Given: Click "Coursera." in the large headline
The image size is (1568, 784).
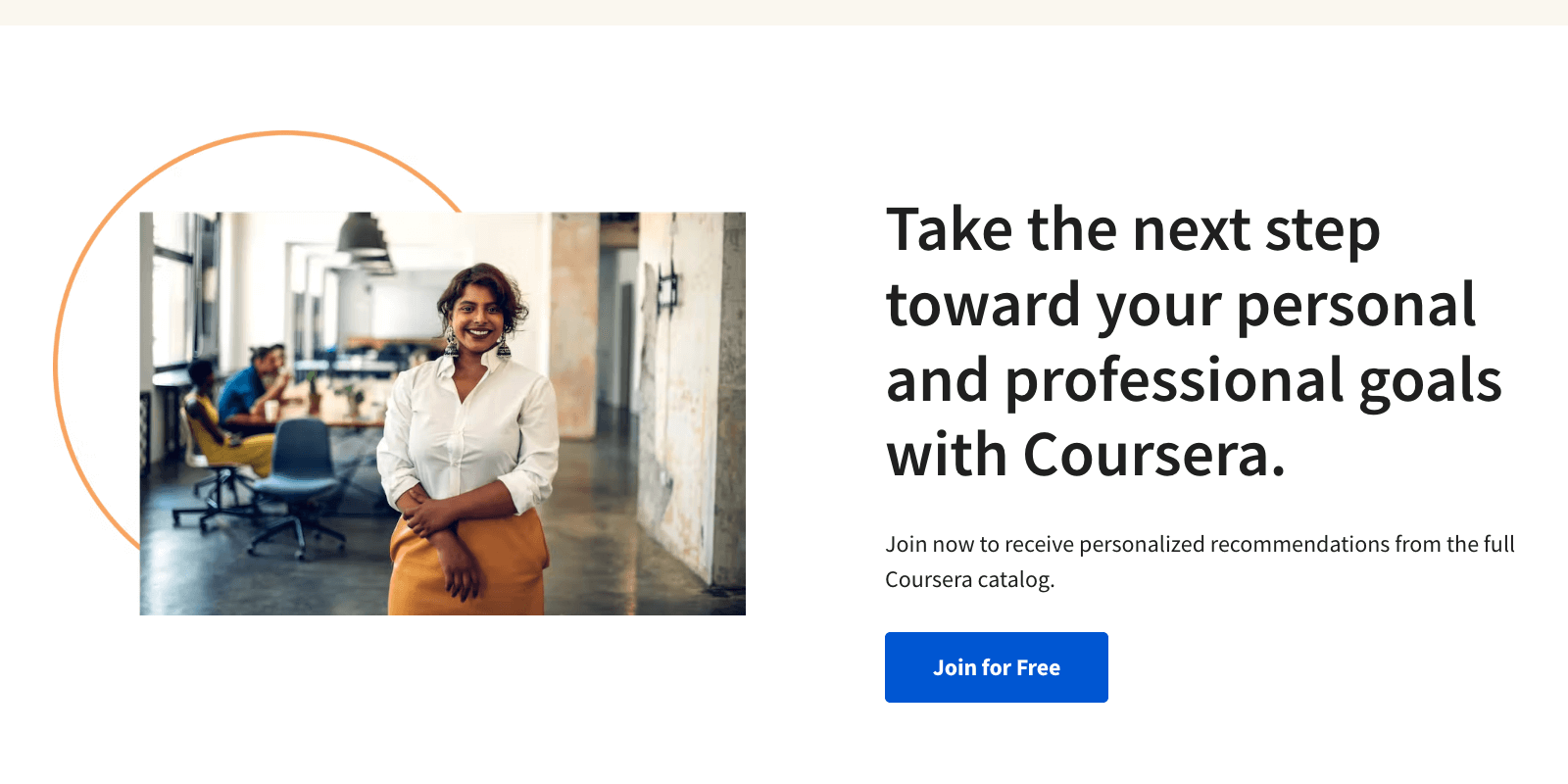Looking at the screenshot, I should 1153,456.
